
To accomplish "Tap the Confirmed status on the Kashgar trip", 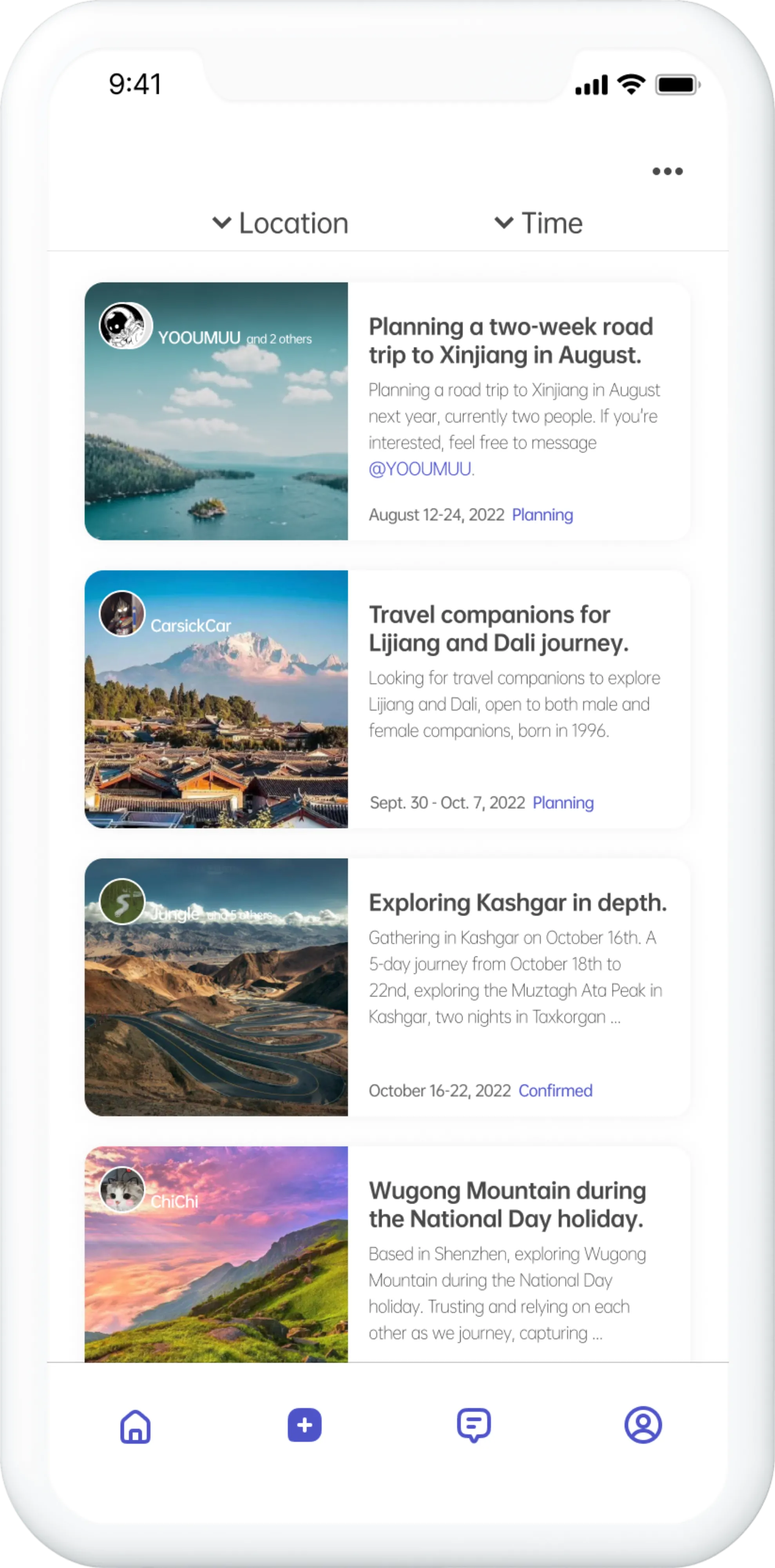I will coord(556,1090).
